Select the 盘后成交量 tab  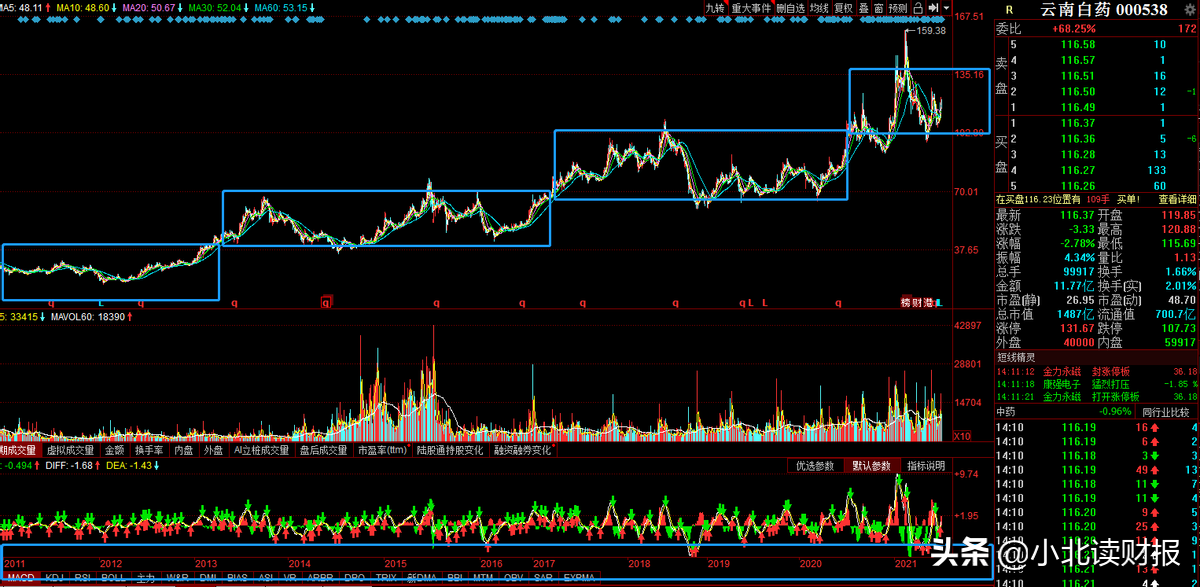click(323, 451)
